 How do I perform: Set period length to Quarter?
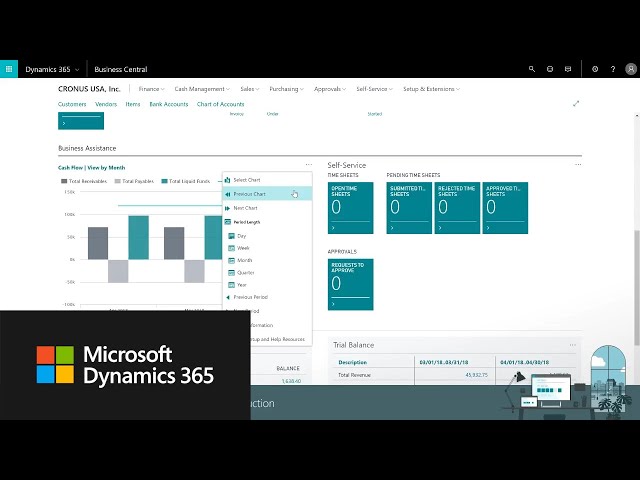point(267,272)
